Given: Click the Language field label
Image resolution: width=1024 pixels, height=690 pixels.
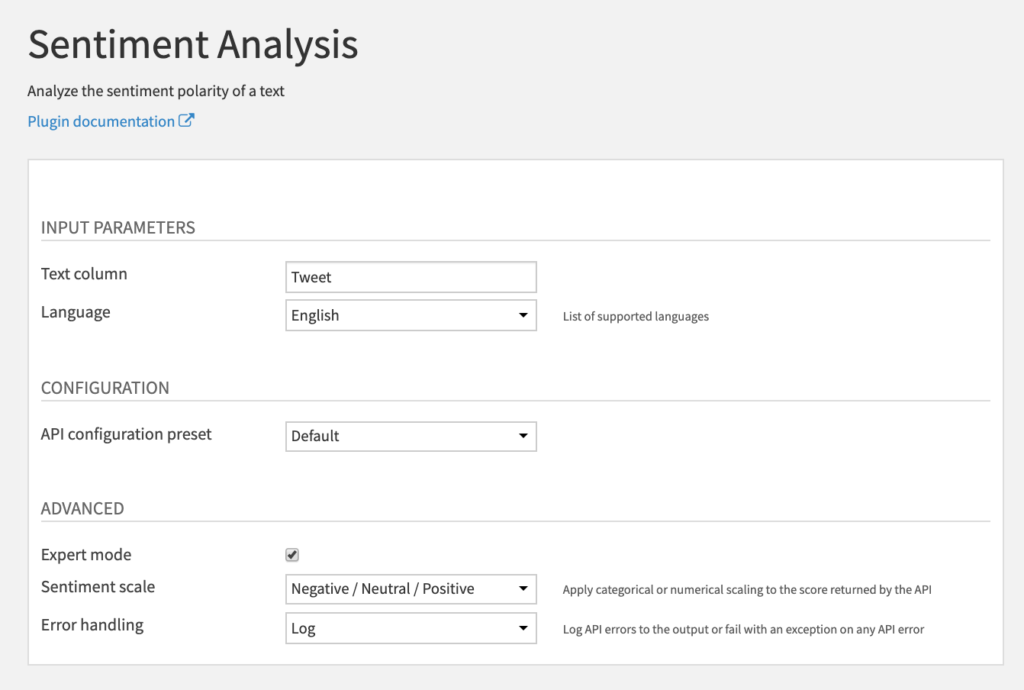Looking at the screenshot, I should (x=76, y=313).
